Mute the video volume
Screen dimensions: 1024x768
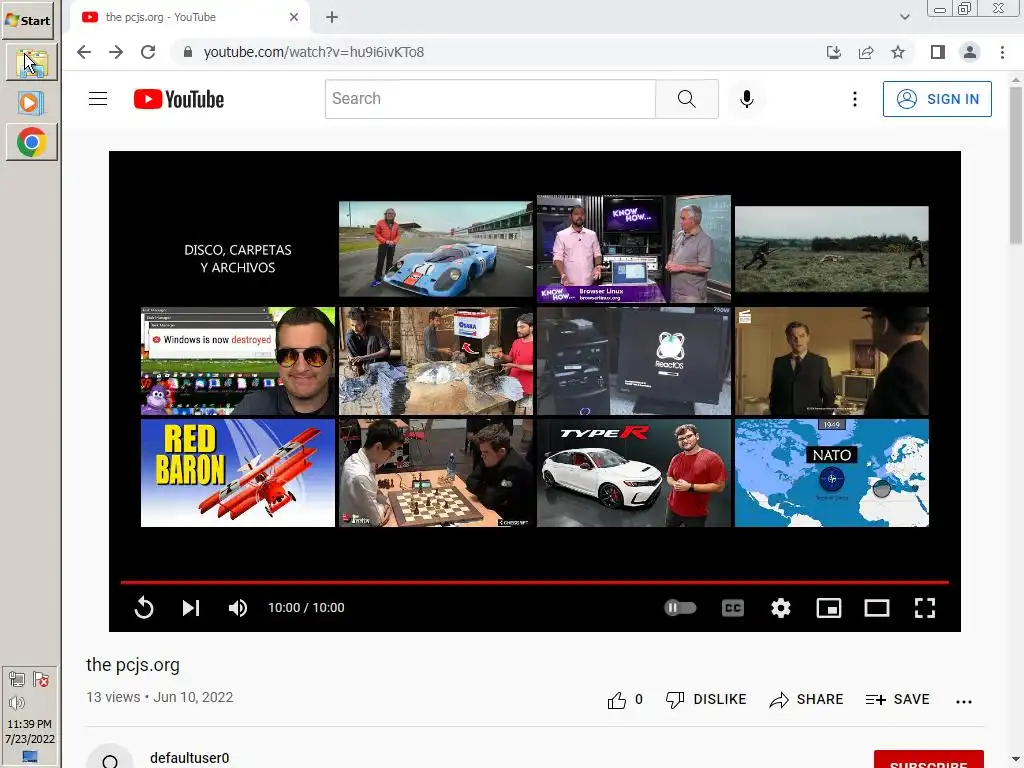point(238,608)
